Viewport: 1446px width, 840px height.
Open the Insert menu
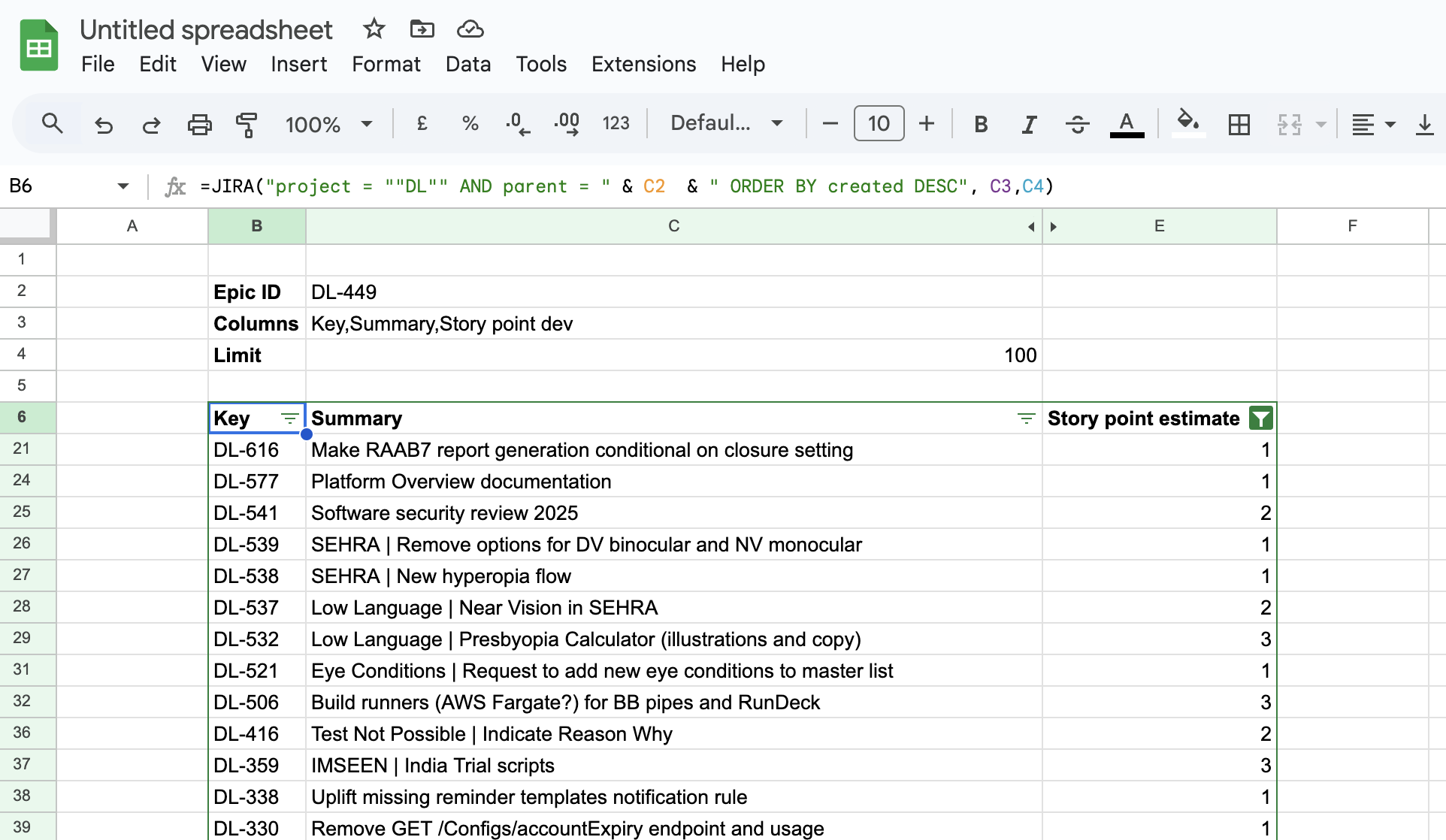tap(298, 64)
